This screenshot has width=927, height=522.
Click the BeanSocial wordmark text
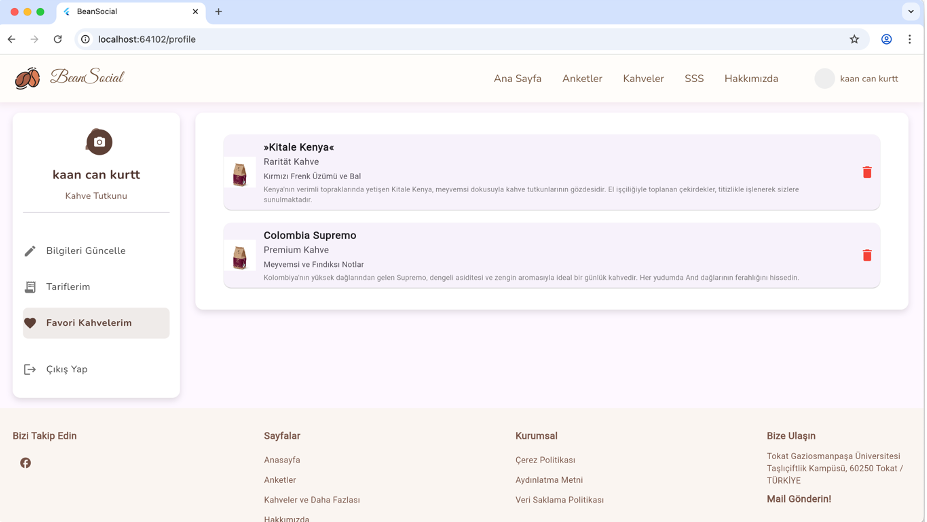pos(87,77)
